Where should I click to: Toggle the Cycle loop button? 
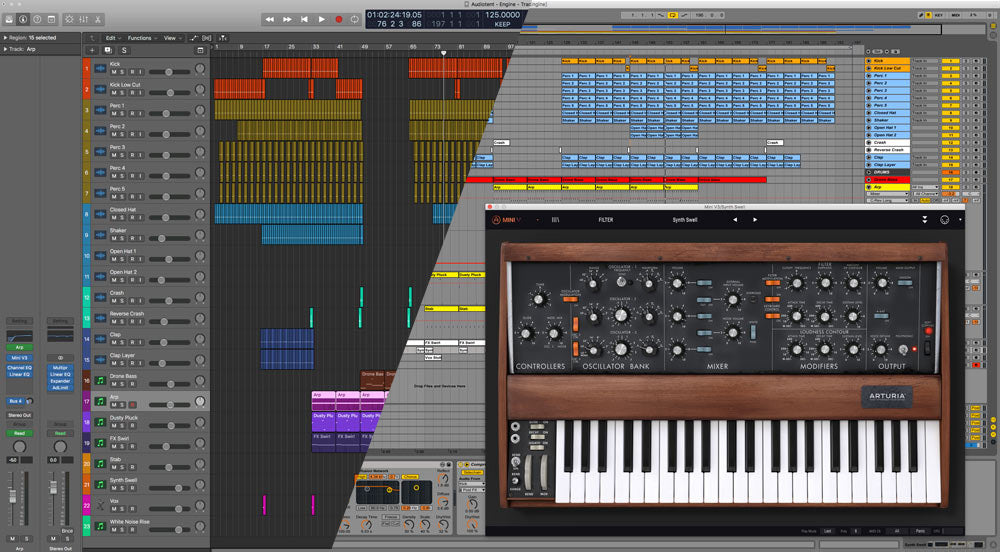click(x=355, y=19)
